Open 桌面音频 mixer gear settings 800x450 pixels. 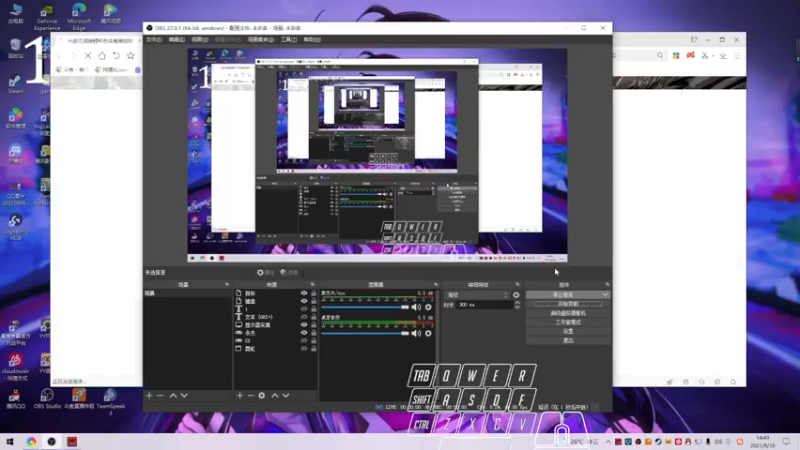click(428, 333)
